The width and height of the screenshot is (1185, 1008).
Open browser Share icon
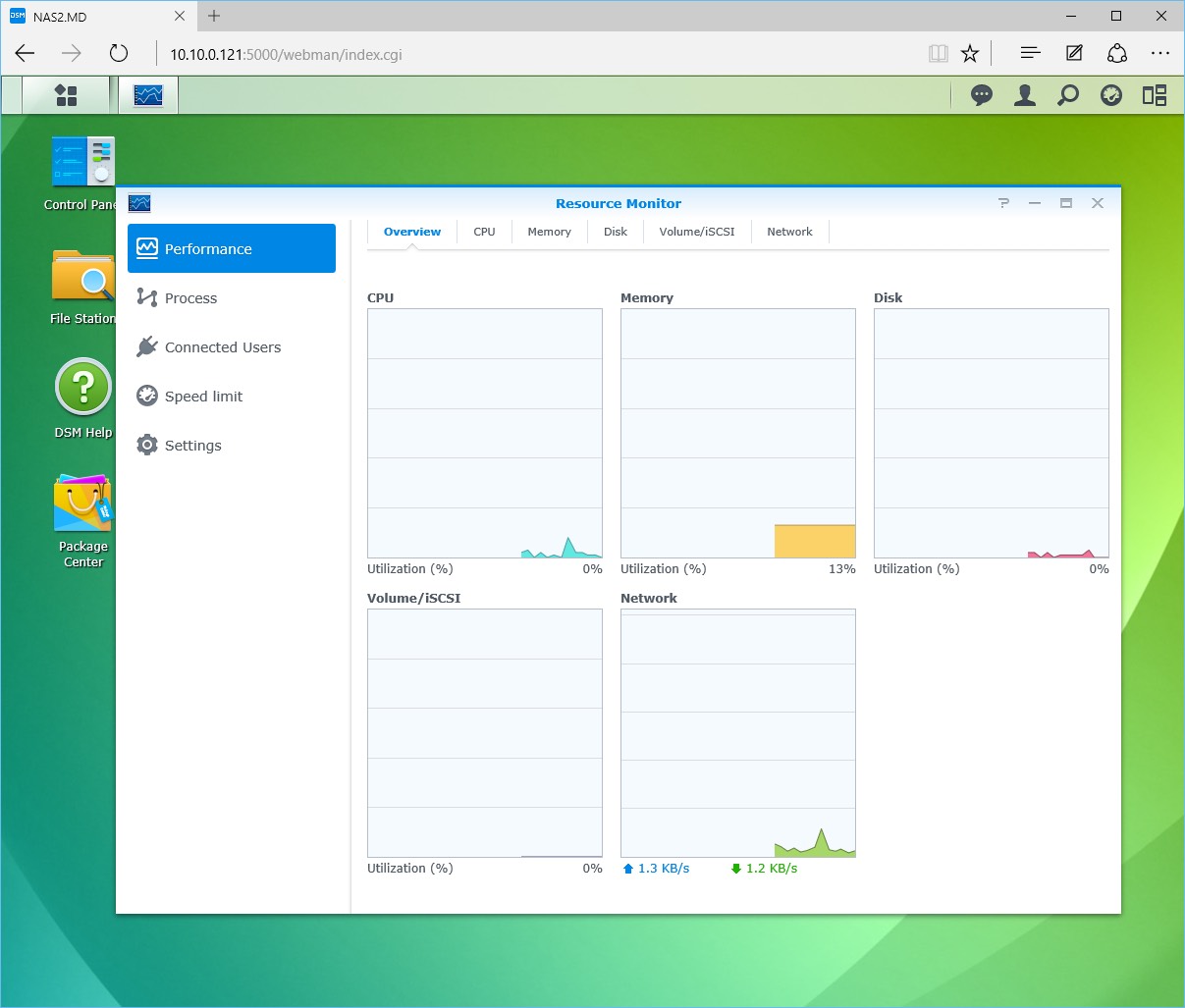1117,54
